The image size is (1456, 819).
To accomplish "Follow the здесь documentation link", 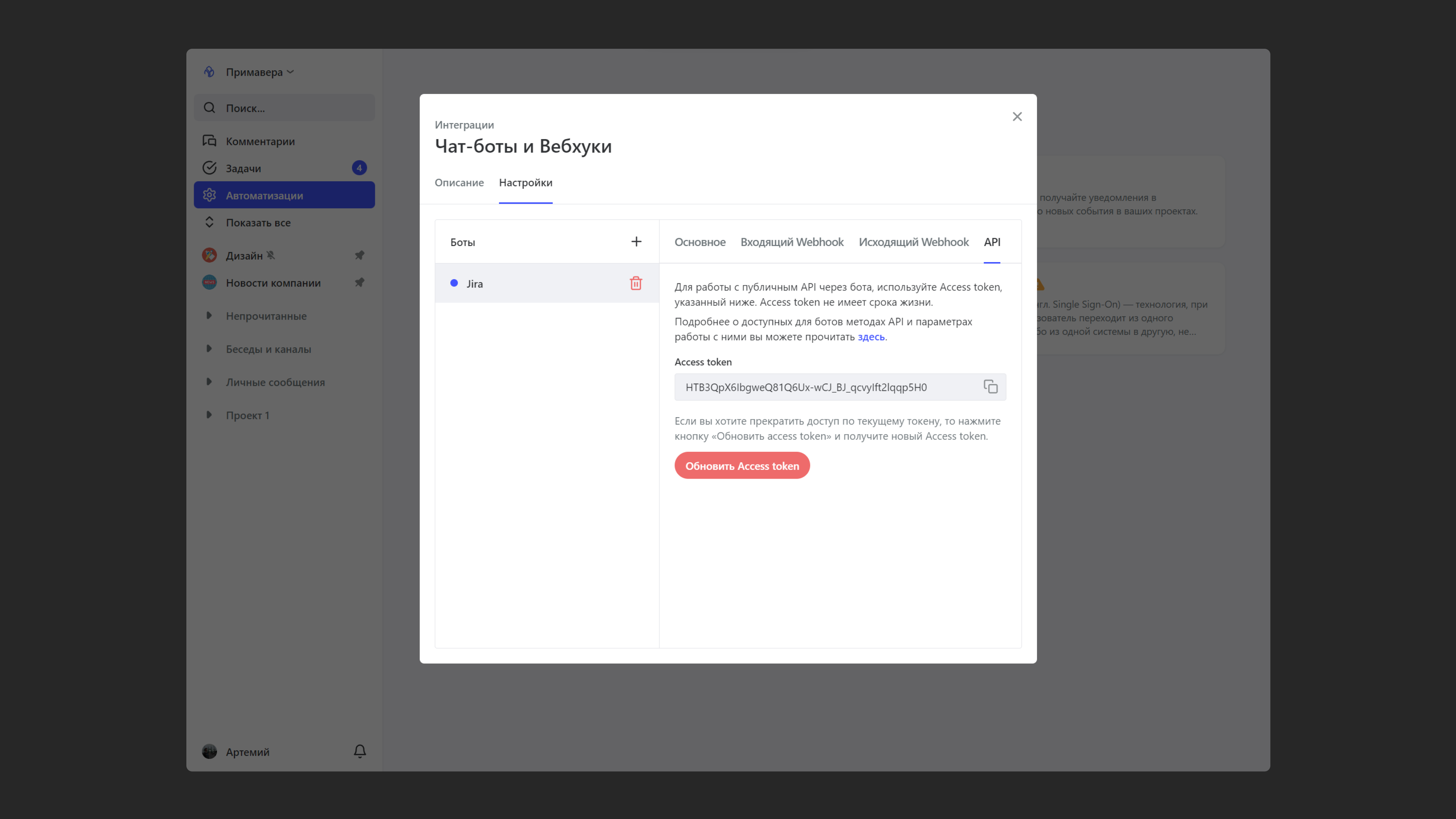I will (870, 337).
